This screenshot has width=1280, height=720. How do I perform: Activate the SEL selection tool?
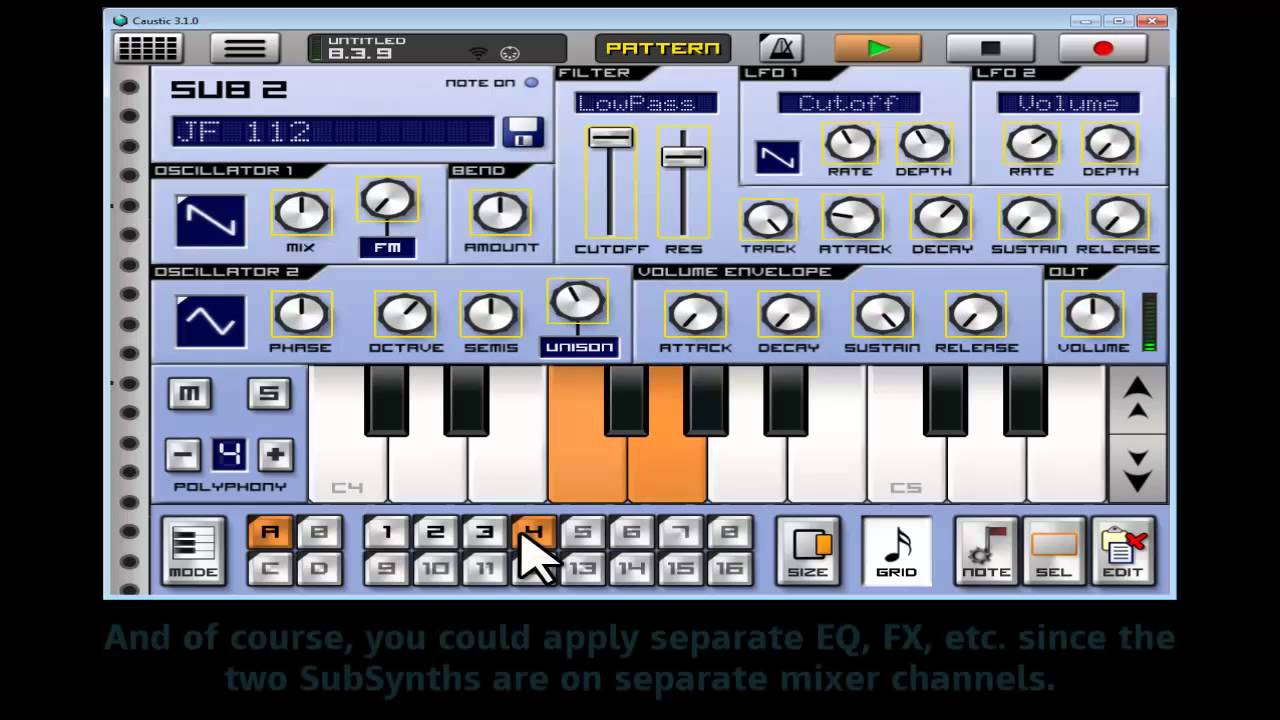[x=1054, y=551]
